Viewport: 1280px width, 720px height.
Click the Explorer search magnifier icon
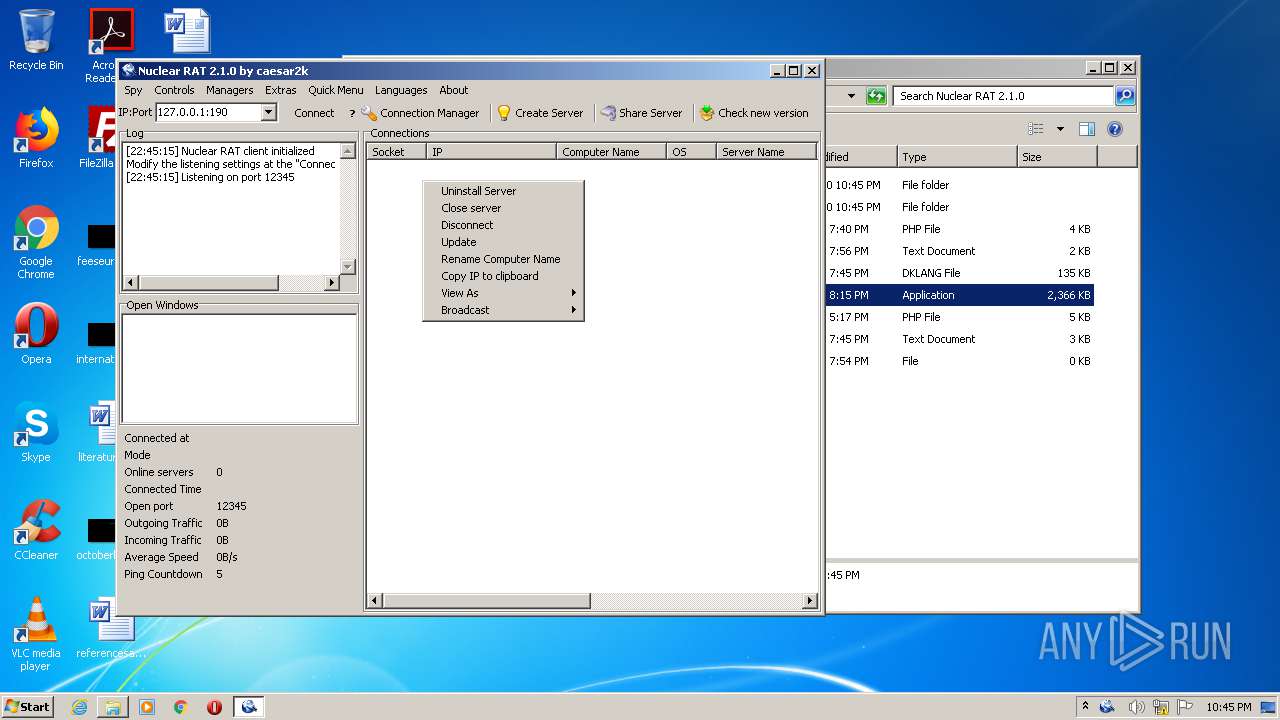tap(1125, 96)
